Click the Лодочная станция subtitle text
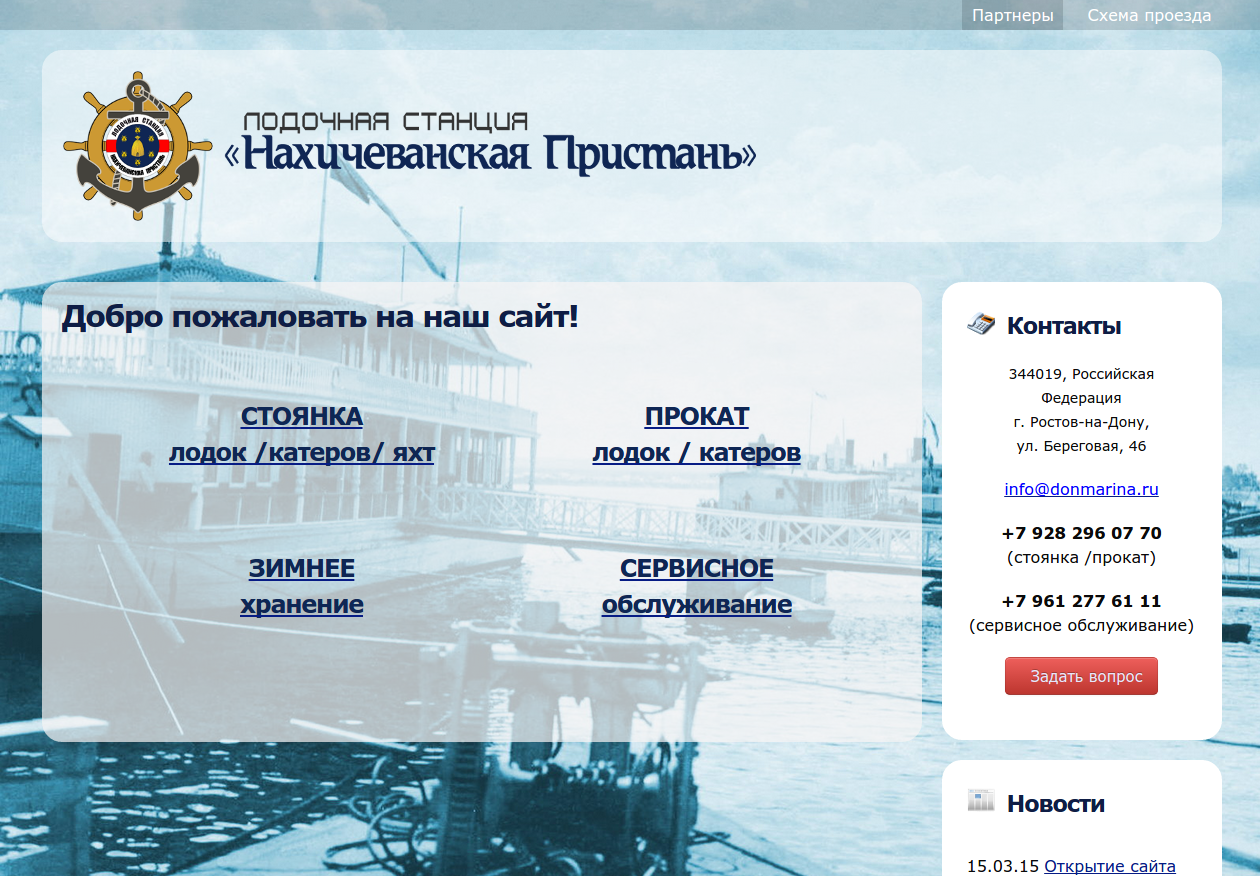1260x876 pixels. 386,122
